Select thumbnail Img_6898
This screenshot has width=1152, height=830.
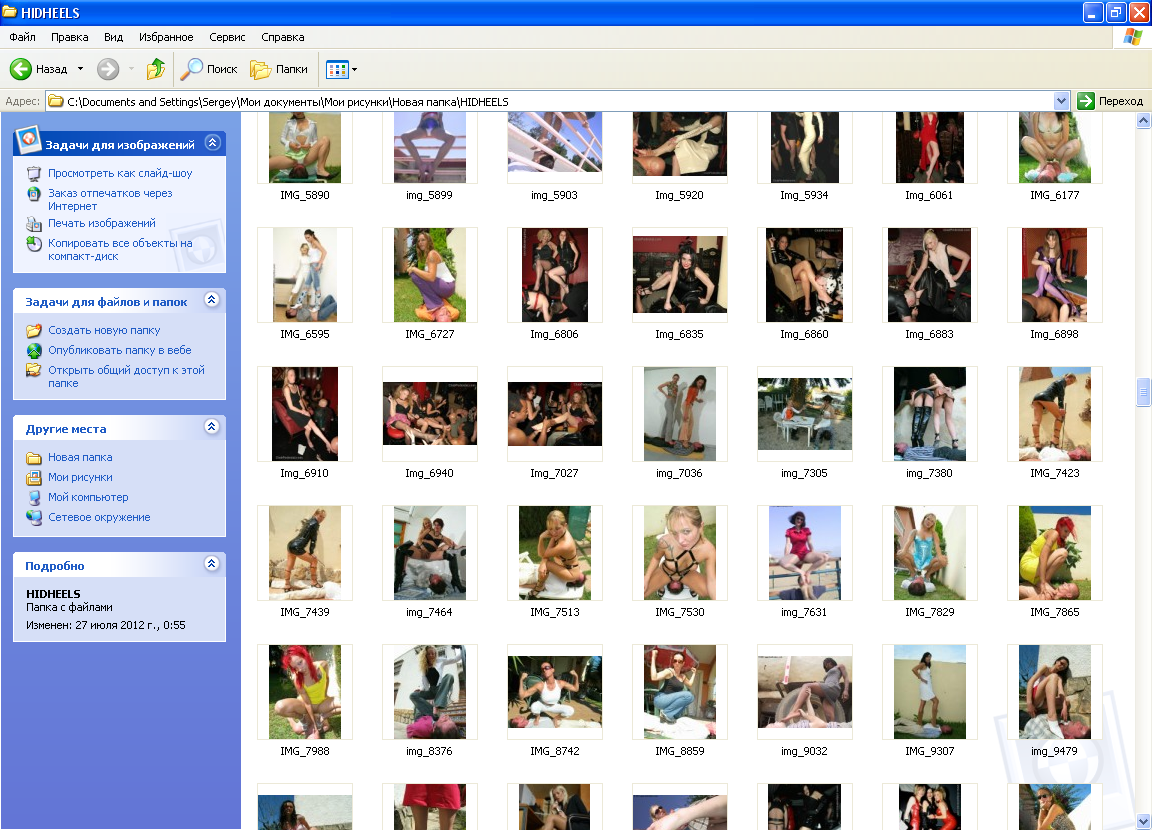click(x=1054, y=275)
